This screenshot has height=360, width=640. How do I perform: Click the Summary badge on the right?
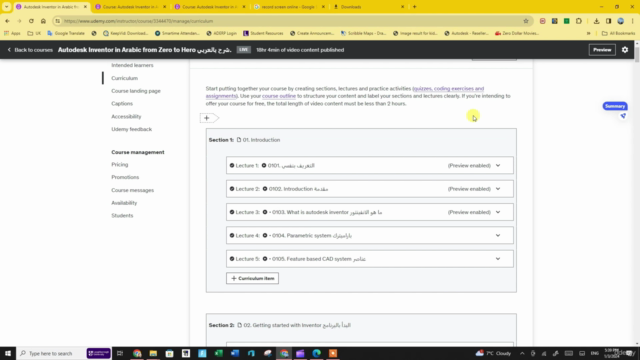[x=615, y=106]
